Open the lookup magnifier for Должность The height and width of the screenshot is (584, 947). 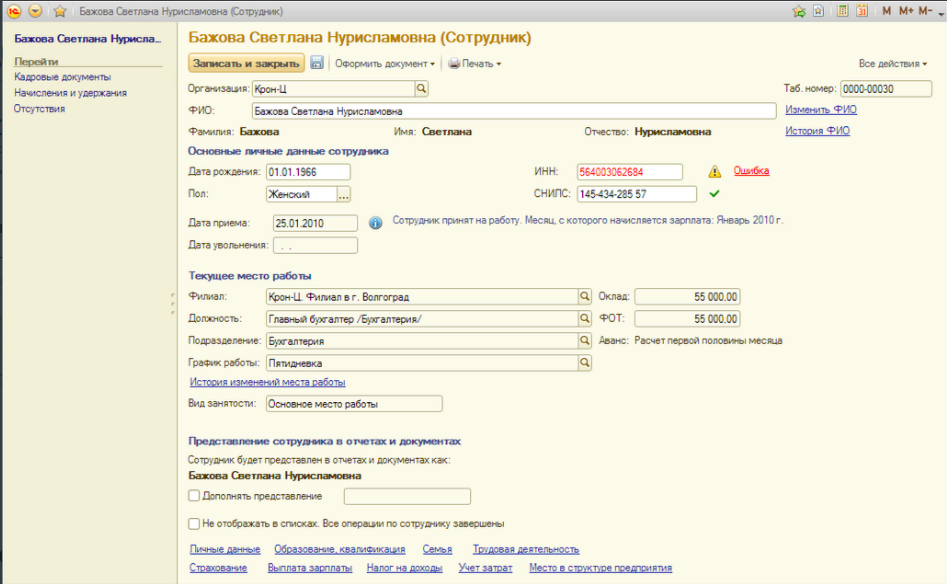coord(583,318)
